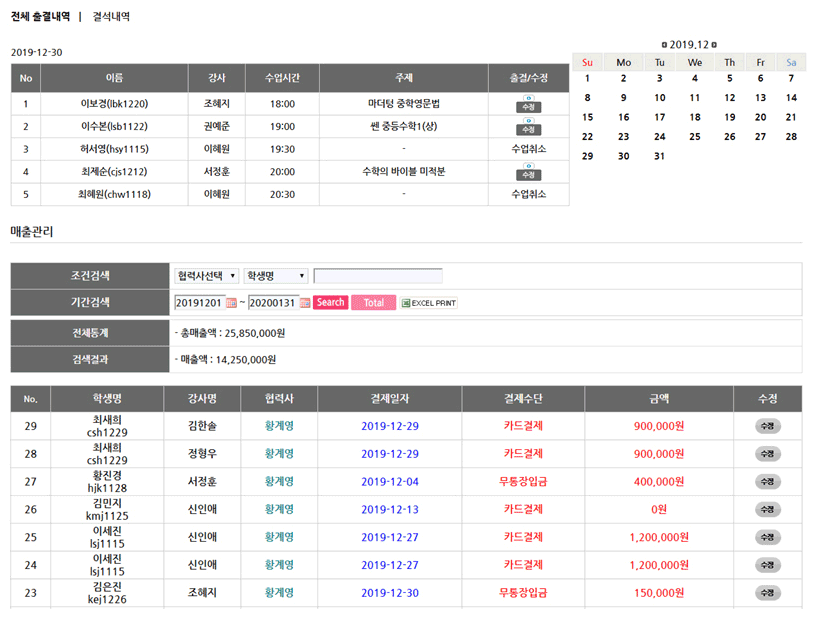Expand the 협력사선택 dropdown
This screenshot has width=822, height=621.
click(x=207, y=276)
